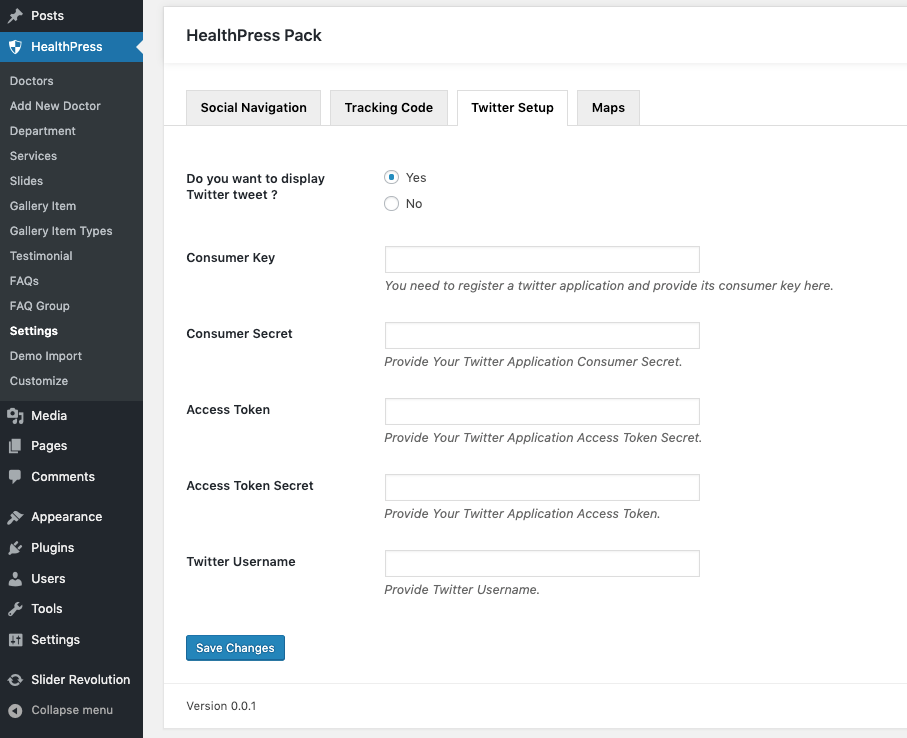Screen dimensions: 907x738
Task: Click the Plugins plug icon
Action: tap(15, 548)
